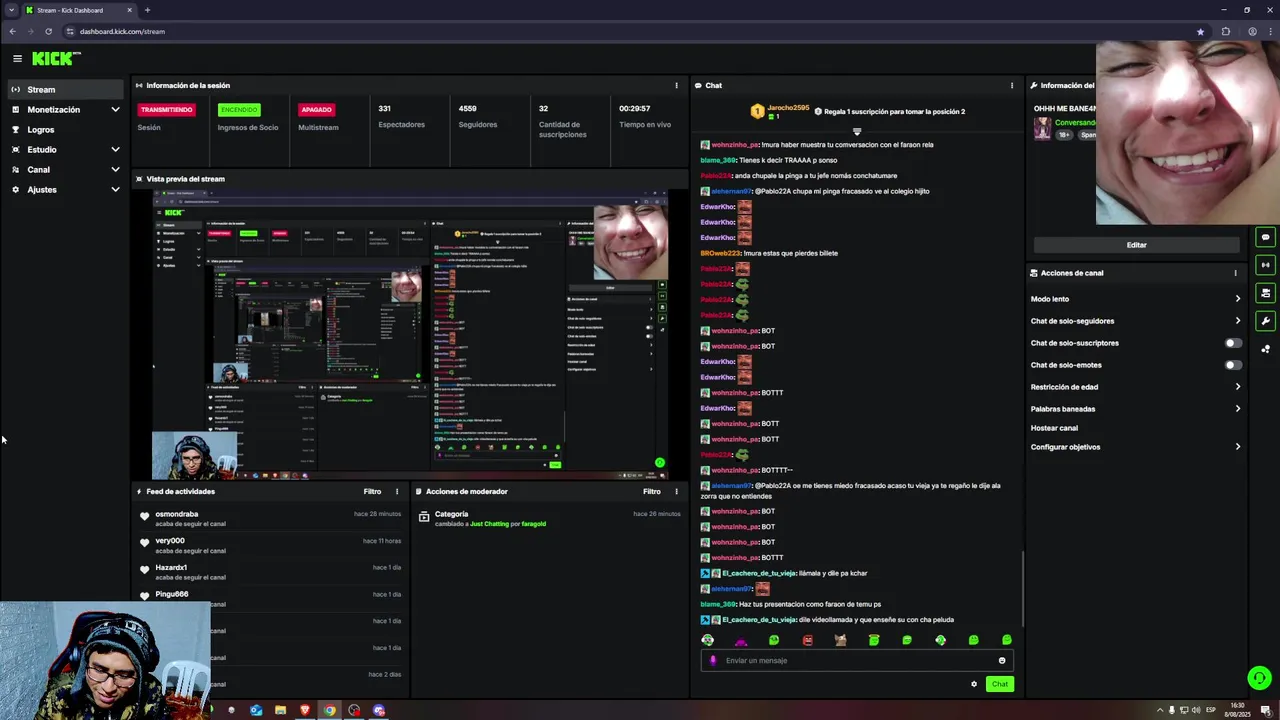Switch to Stream - Kick Dashboard browser tab
Viewport: 1280px width, 720px height.
pyautogui.click(x=78, y=10)
